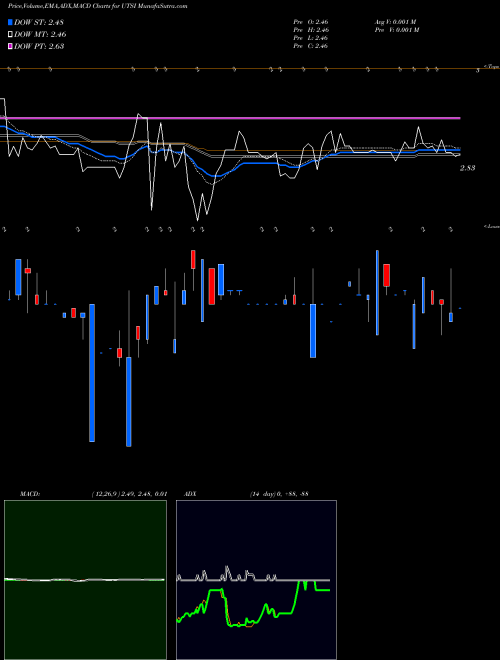Select the 'DOW MT: 2.46' legend text
500x660 pixels.
click(x=40, y=35)
